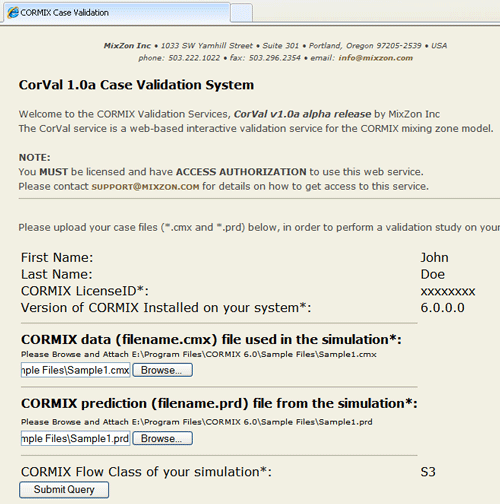Click the info@mixzon.com email link

pyautogui.click(x=376, y=58)
